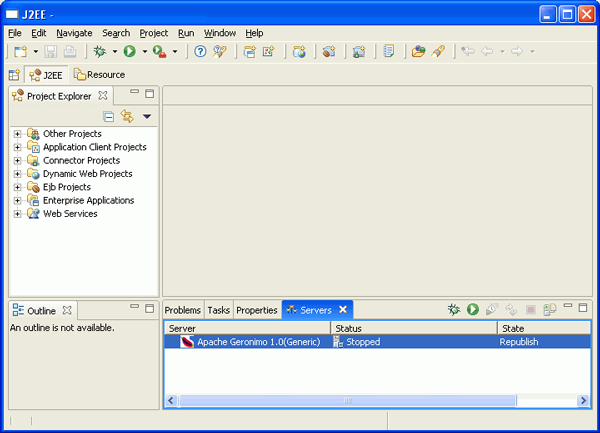Click the Help question mark icon
600x433 pixels.
pyautogui.click(x=200, y=51)
